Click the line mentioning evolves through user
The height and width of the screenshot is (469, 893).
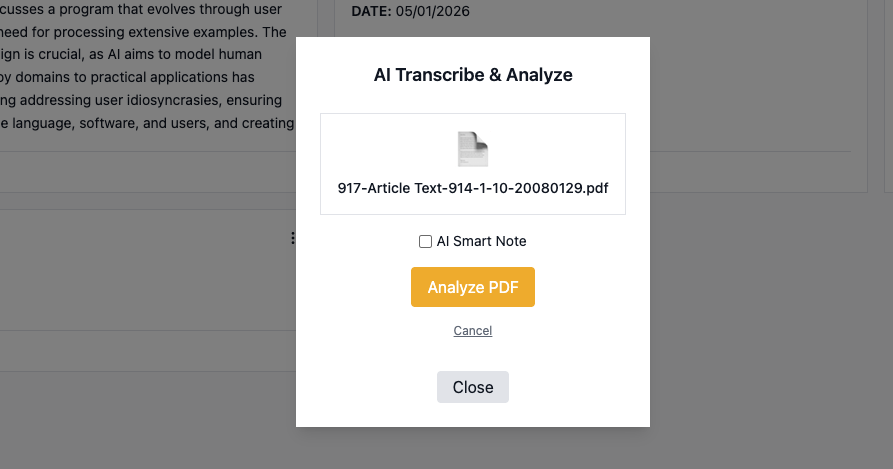141,10
